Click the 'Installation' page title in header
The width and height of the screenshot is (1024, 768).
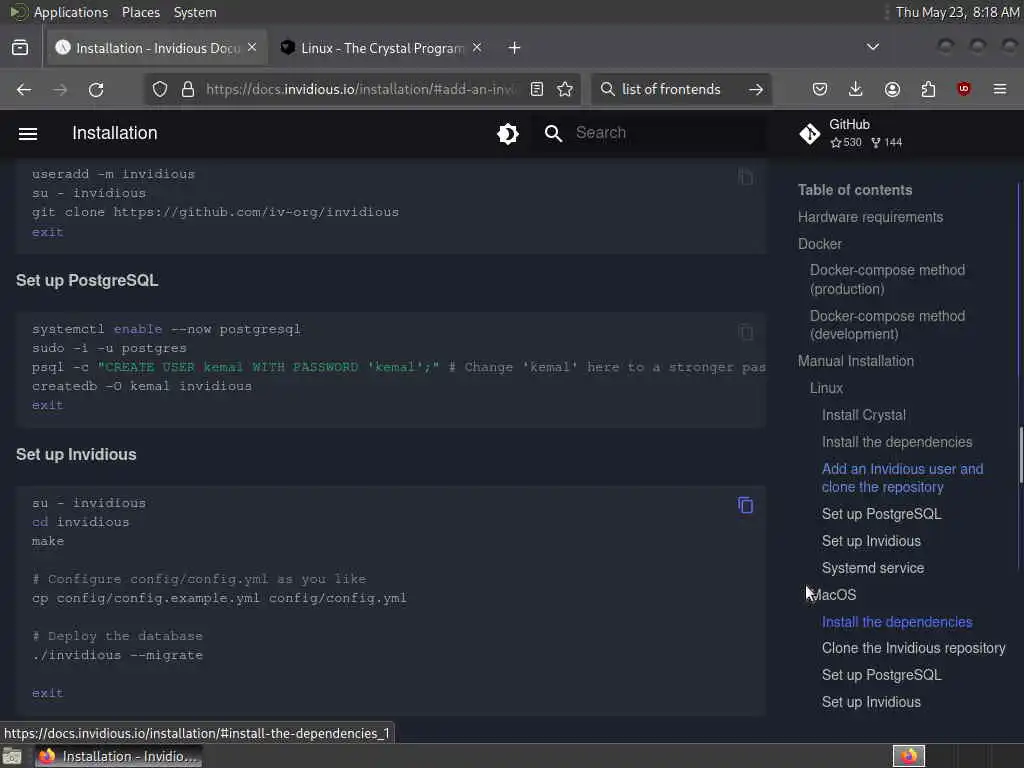click(x=114, y=133)
